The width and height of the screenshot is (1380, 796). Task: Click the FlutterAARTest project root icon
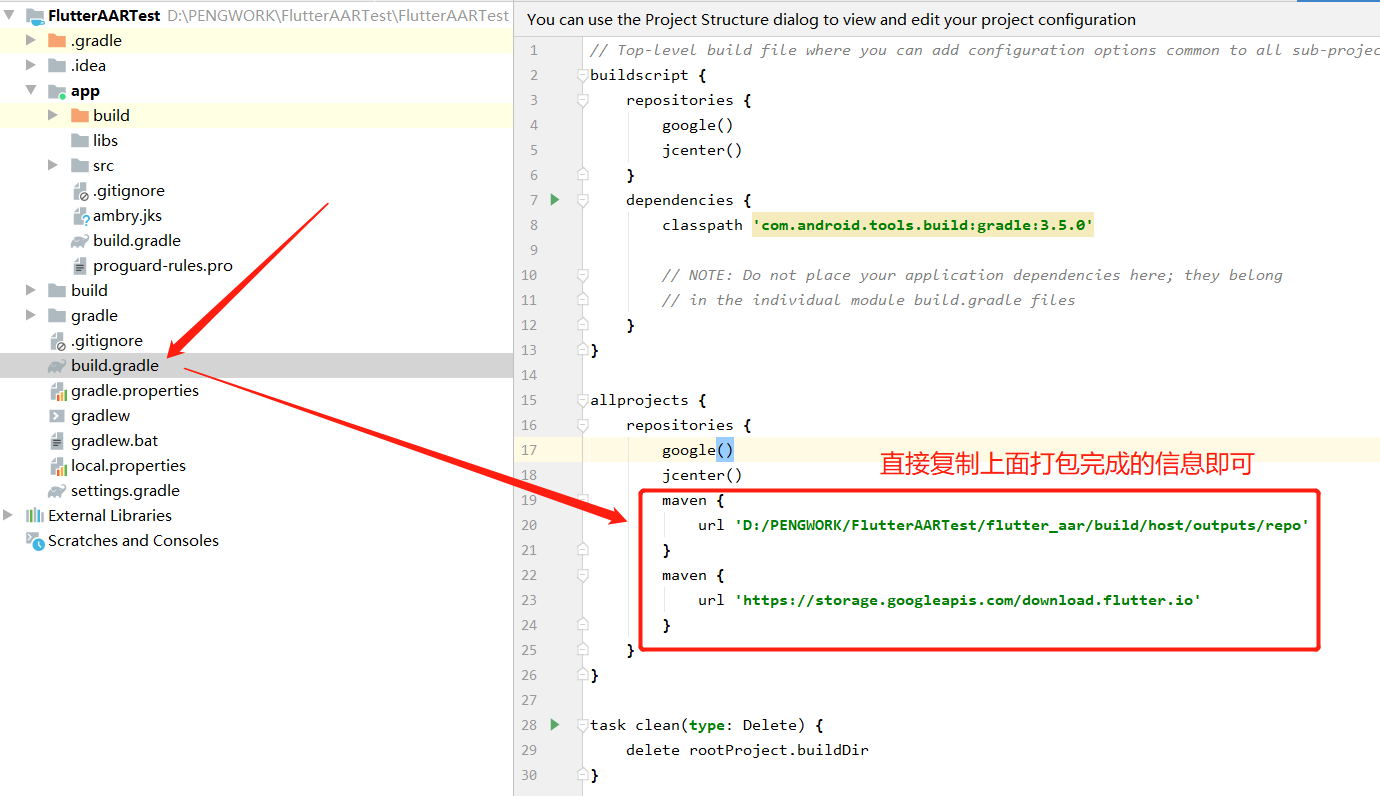[x=34, y=16]
